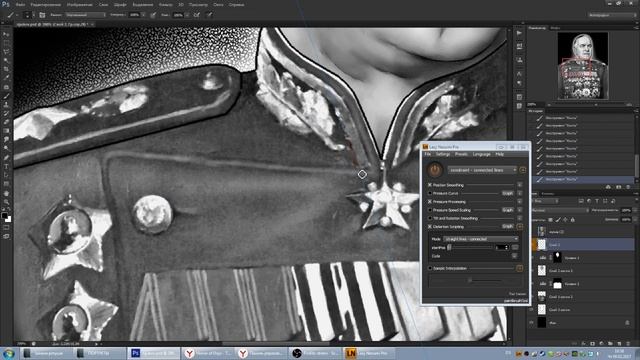Toggle visibility of the bottom background layer
This screenshot has width=640, height=360.
(x=531, y=322)
